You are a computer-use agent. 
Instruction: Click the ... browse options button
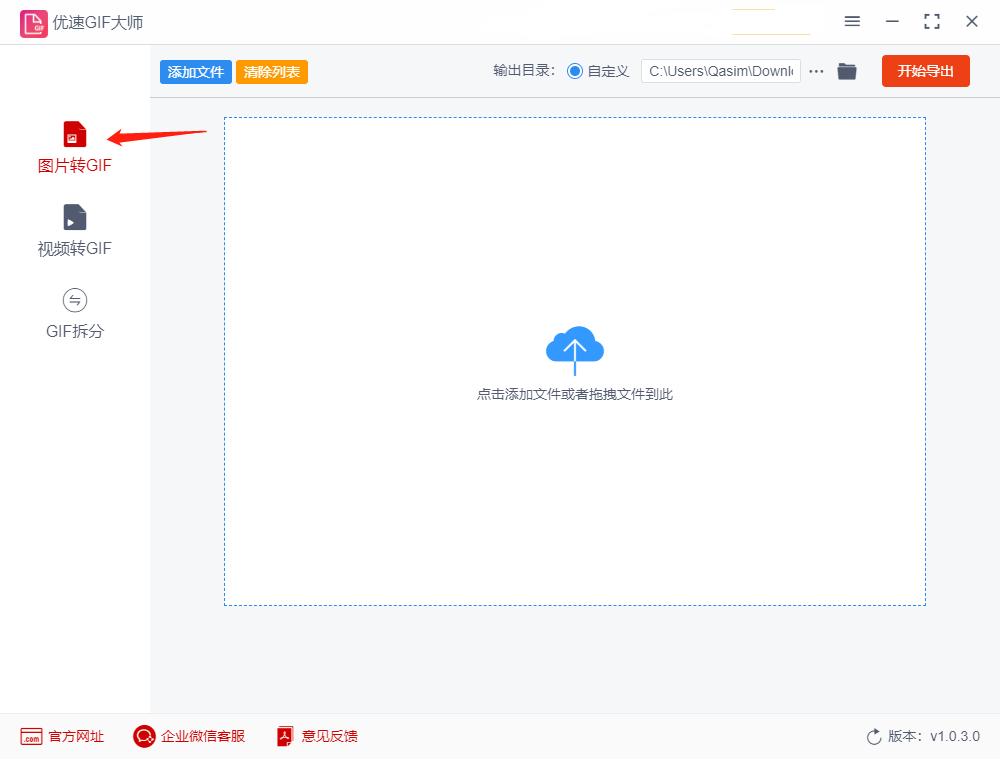pos(817,71)
